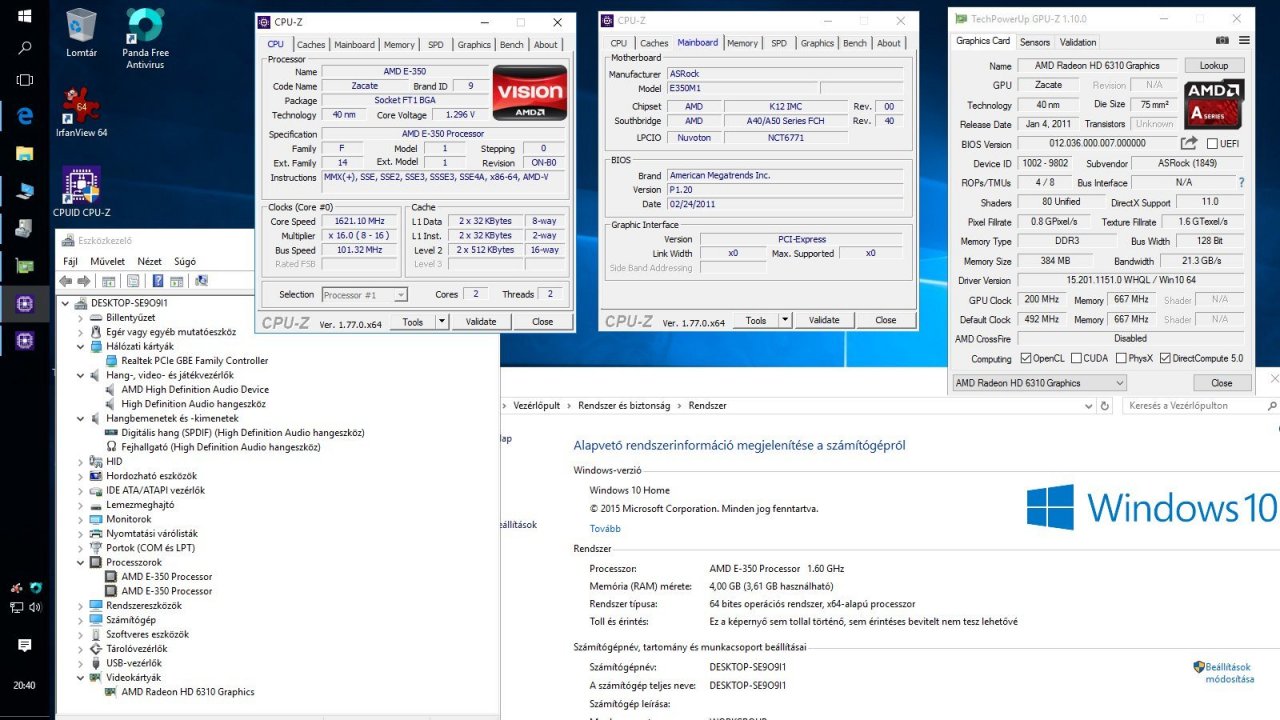The image size is (1280, 720).
Task: Click Validate in the CPU-Z mainboard window
Action: [824, 320]
